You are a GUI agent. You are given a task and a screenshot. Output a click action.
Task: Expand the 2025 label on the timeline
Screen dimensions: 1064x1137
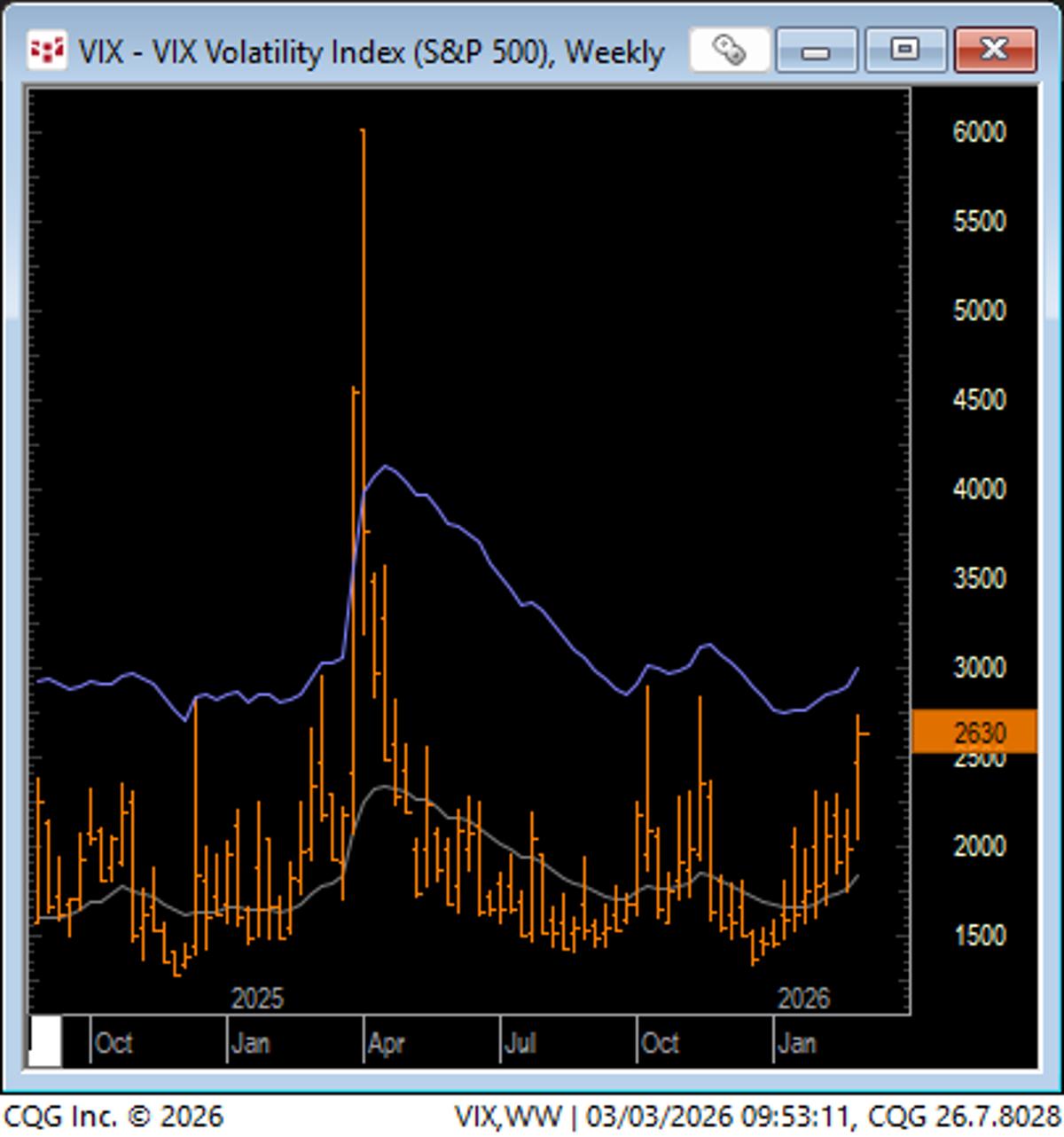[x=256, y=1000]
